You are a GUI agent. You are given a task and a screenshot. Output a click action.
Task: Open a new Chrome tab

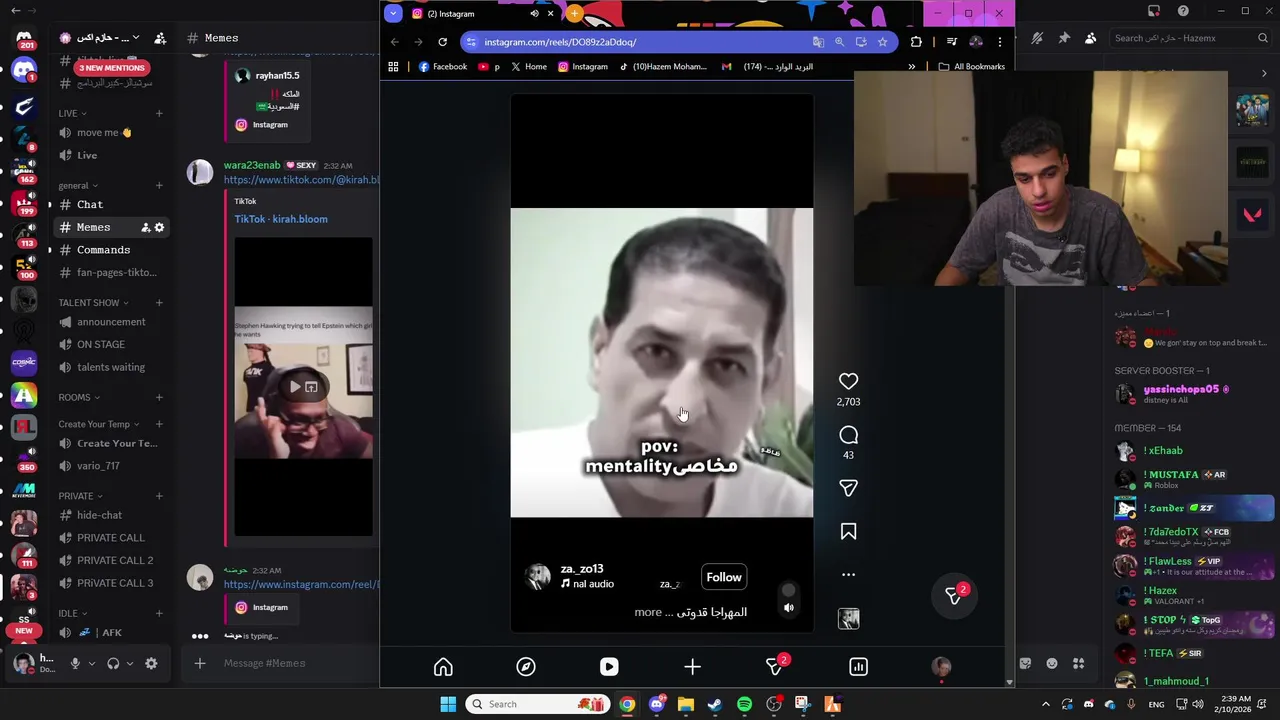[x=574, y=14]
